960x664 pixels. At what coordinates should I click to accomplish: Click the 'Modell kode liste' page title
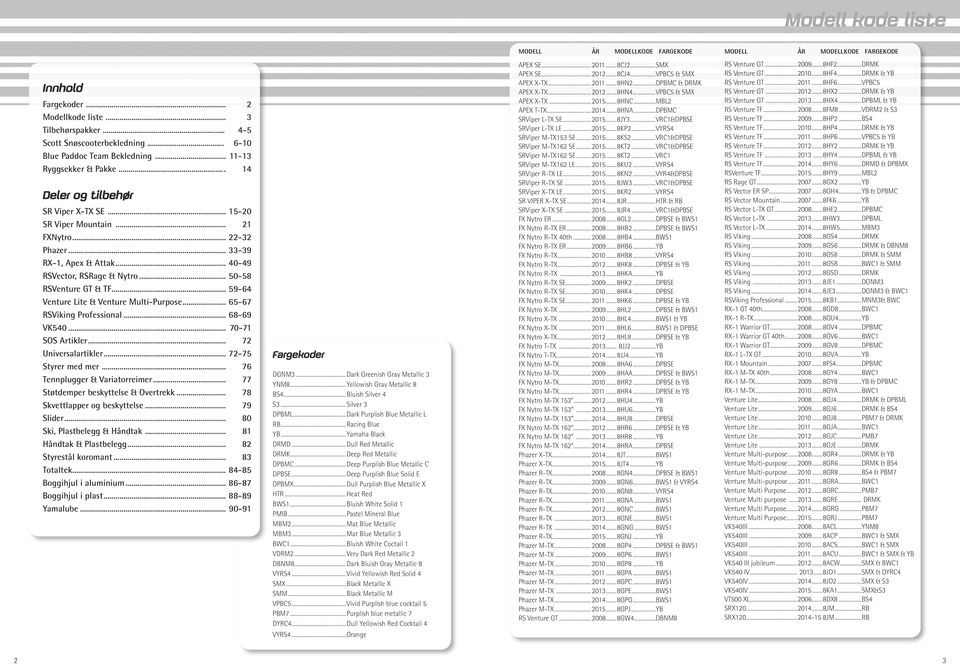[x=865, y=20]
